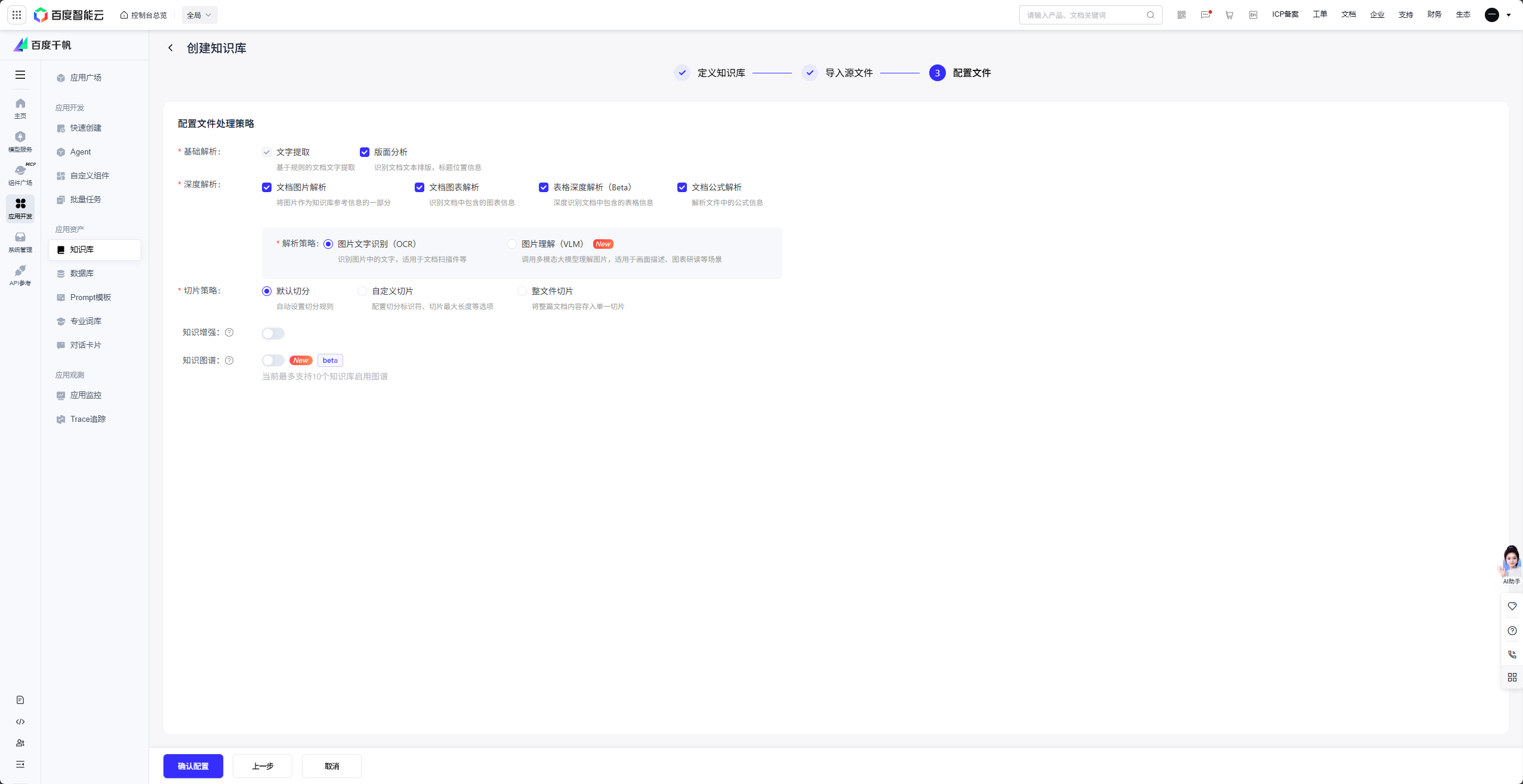This screenshot has height=784, width=1523.
Task: Click the hamburger menu icon in sidebar
Action: point(20,75)
